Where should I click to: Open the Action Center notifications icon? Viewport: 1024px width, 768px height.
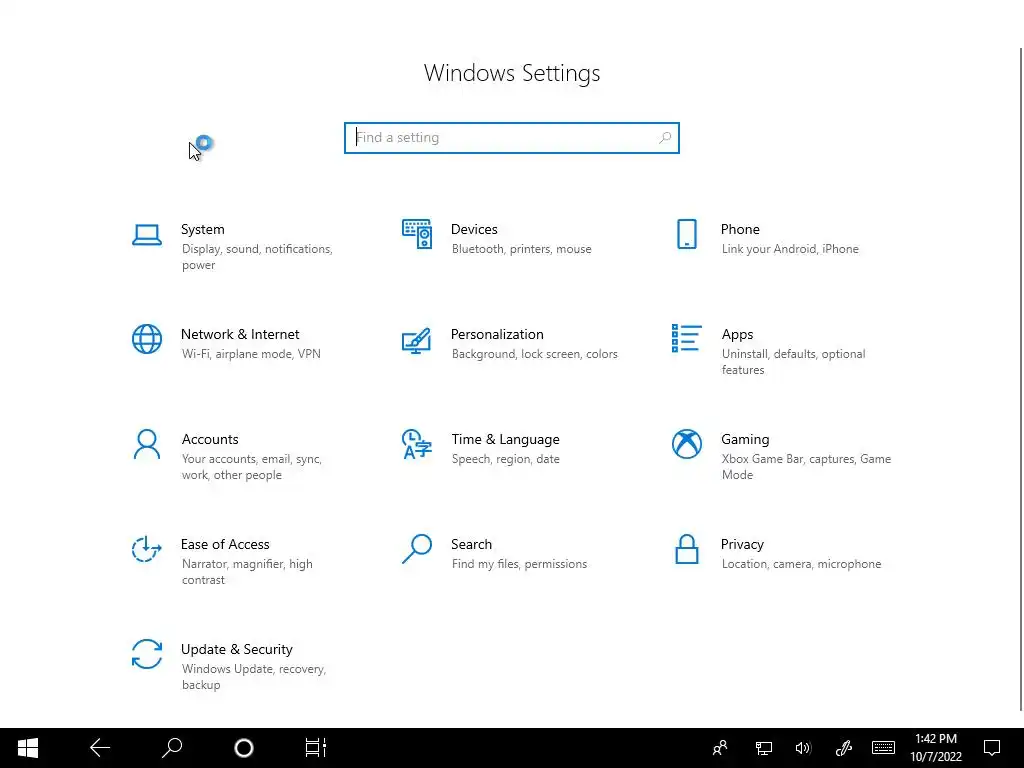(x=992, y=748)
